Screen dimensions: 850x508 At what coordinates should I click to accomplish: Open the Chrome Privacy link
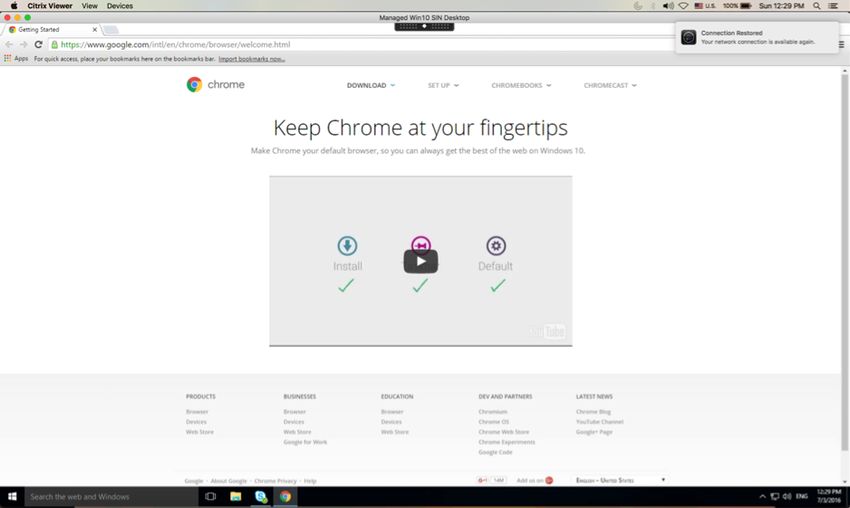[x=275, y=481]
